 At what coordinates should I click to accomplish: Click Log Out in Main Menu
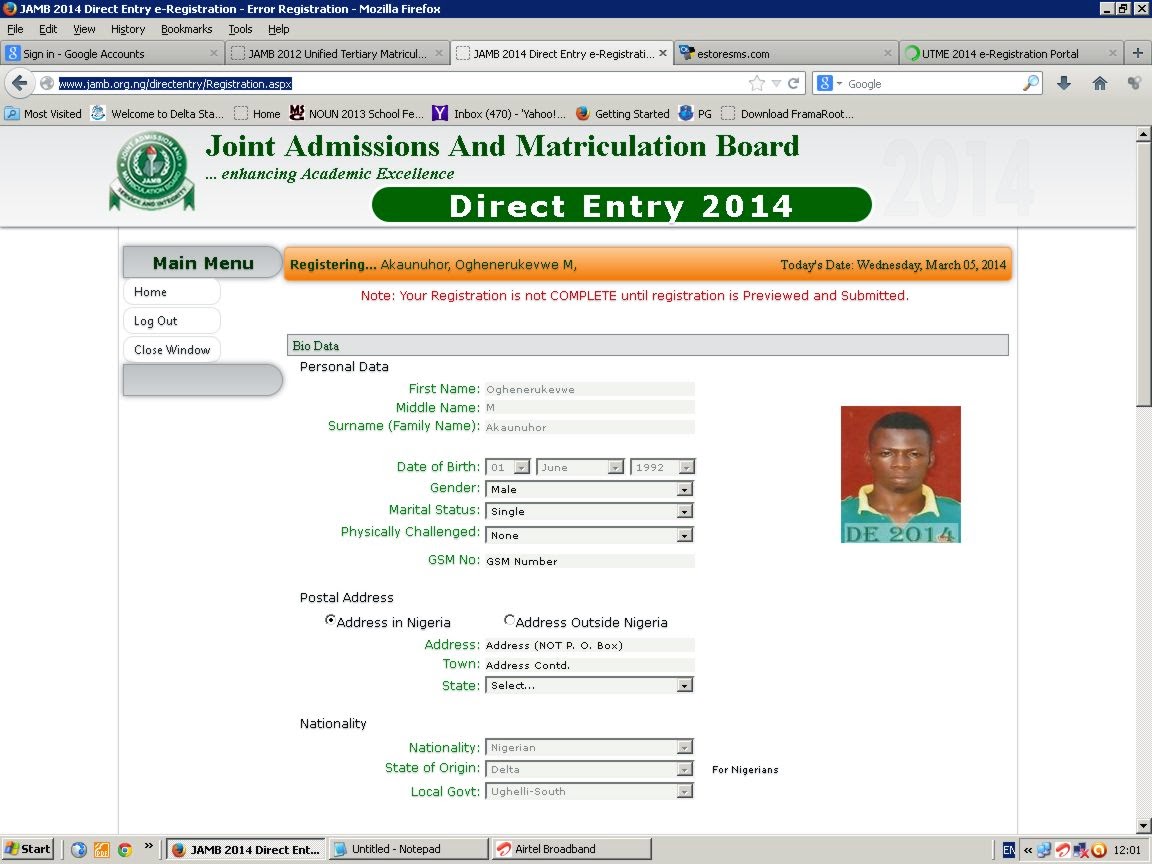pos(171,320)
